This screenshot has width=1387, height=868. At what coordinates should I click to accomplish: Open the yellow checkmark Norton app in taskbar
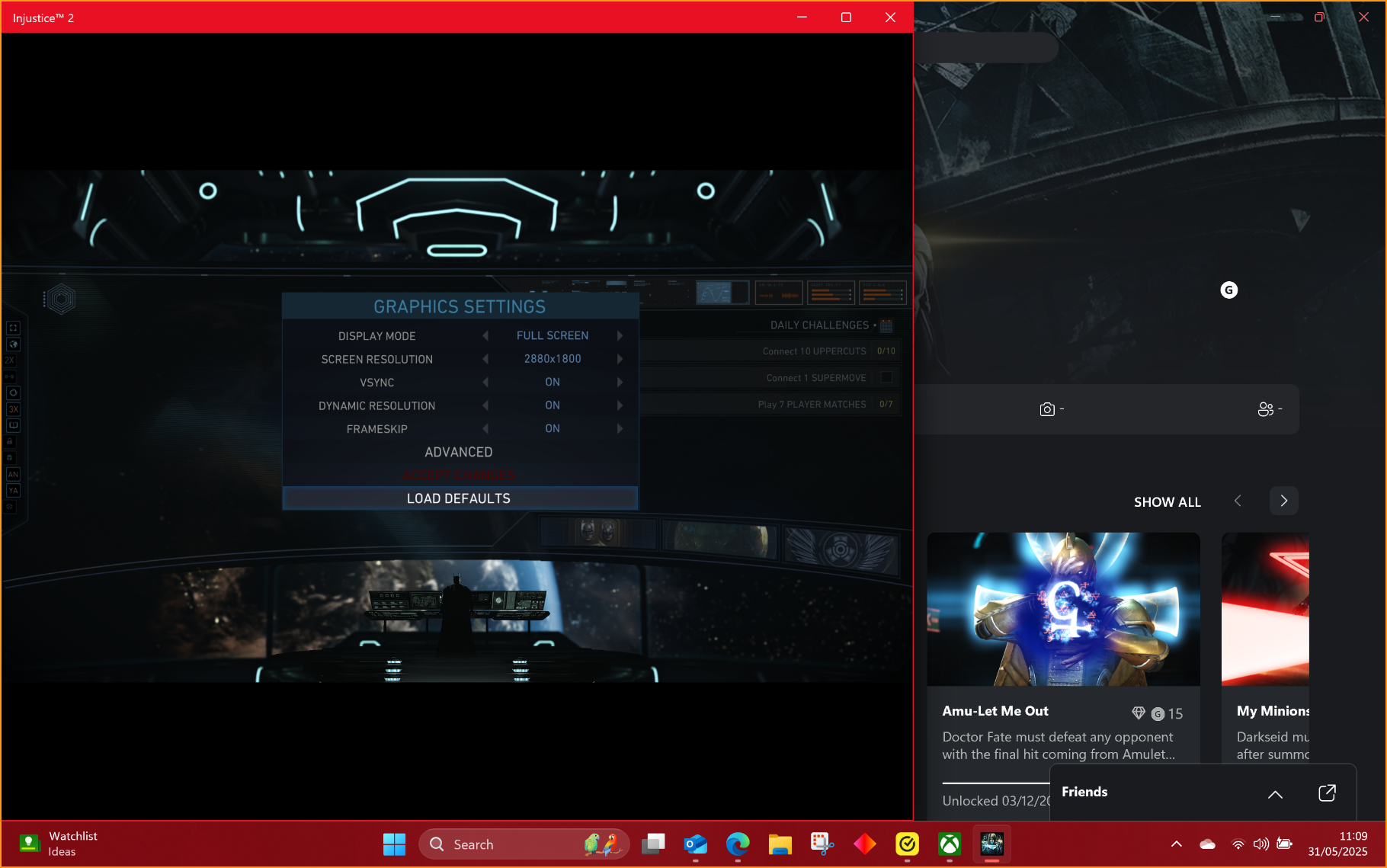click(907, 844)
